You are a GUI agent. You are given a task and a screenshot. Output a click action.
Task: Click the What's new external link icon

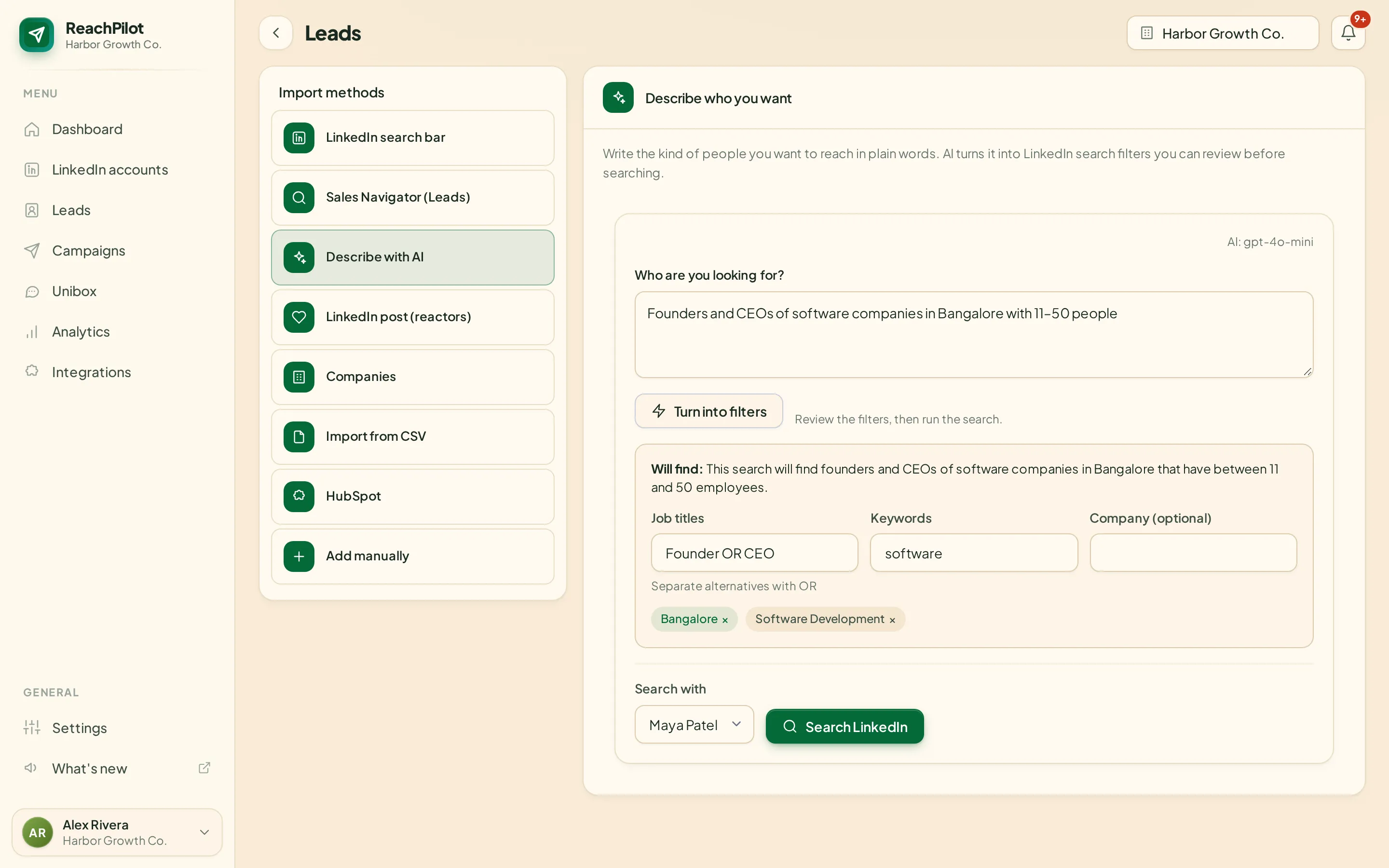click(x=204, y=768)
